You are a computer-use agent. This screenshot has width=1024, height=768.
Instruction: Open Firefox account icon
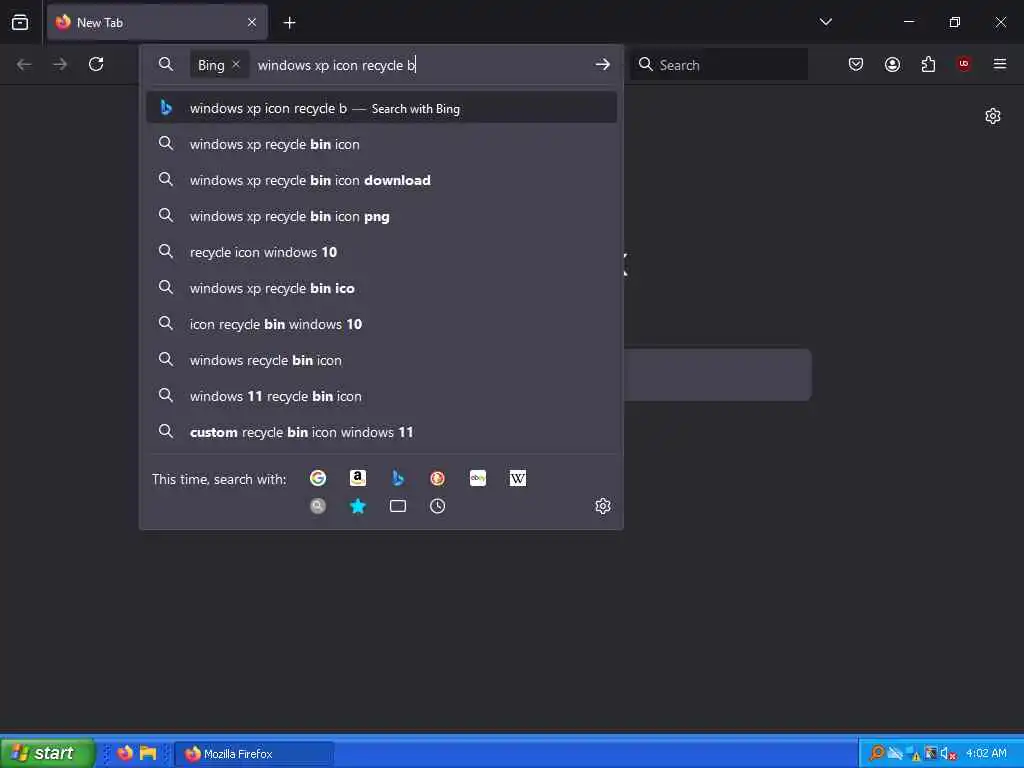[892, 64]
